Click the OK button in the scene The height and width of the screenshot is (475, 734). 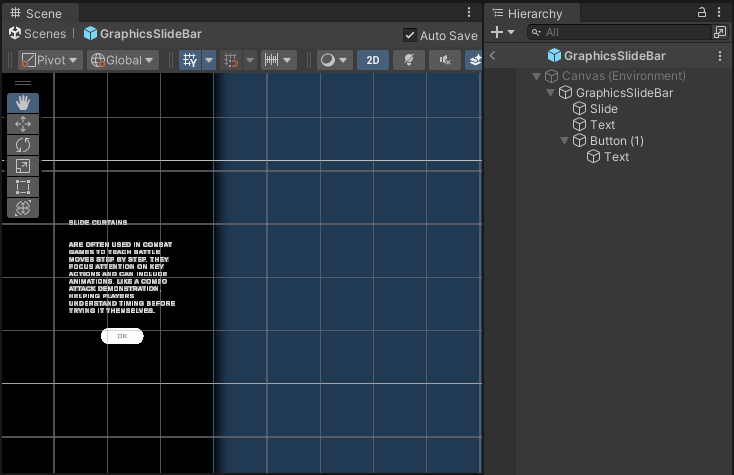click(122, 336)
